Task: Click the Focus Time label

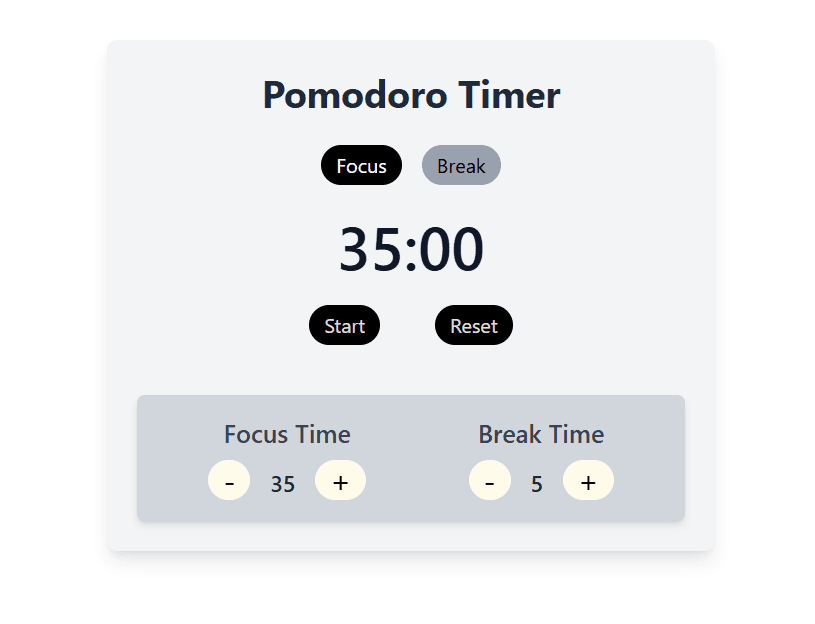Action: [x=287, y=434]
